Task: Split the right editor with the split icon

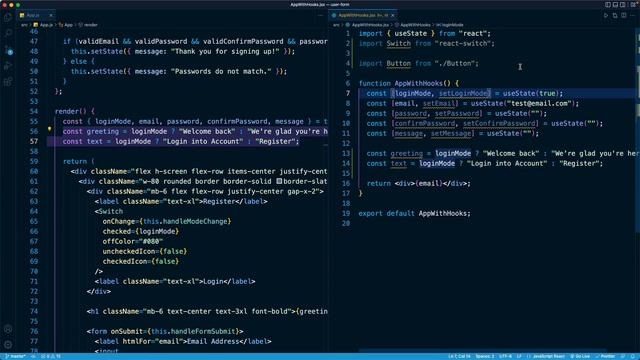Action: [x=624, y=15]
